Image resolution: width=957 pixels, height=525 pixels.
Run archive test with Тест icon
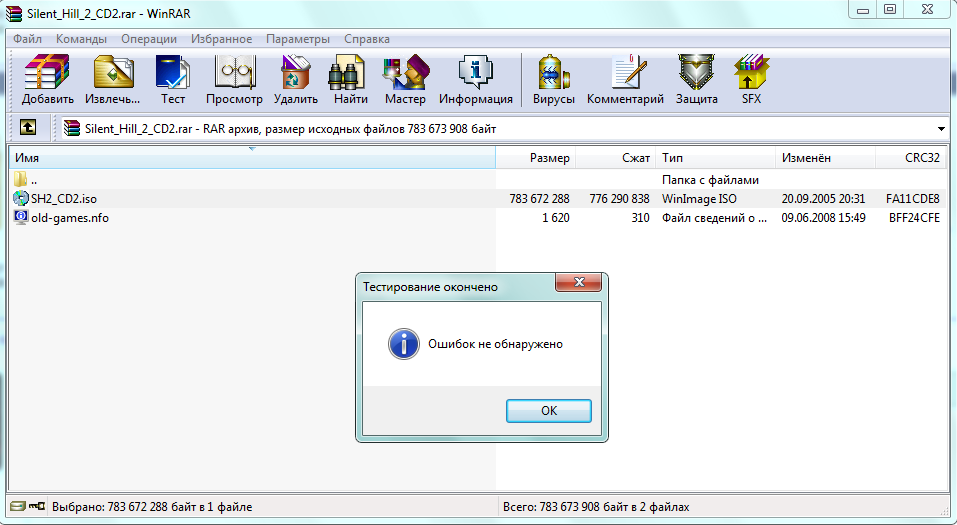(173, 72)
